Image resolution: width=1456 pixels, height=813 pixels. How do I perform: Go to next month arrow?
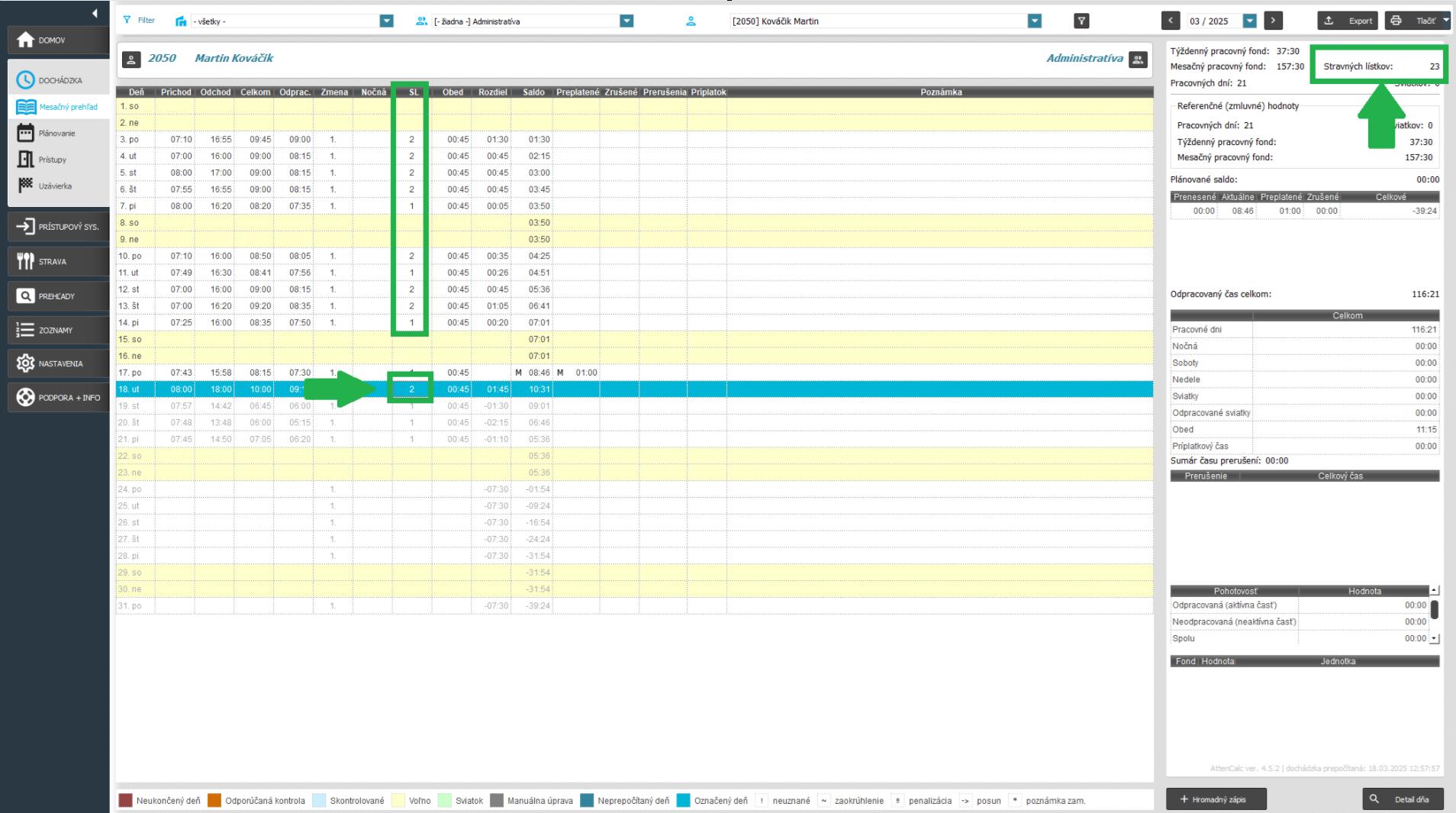point(1273,21)
